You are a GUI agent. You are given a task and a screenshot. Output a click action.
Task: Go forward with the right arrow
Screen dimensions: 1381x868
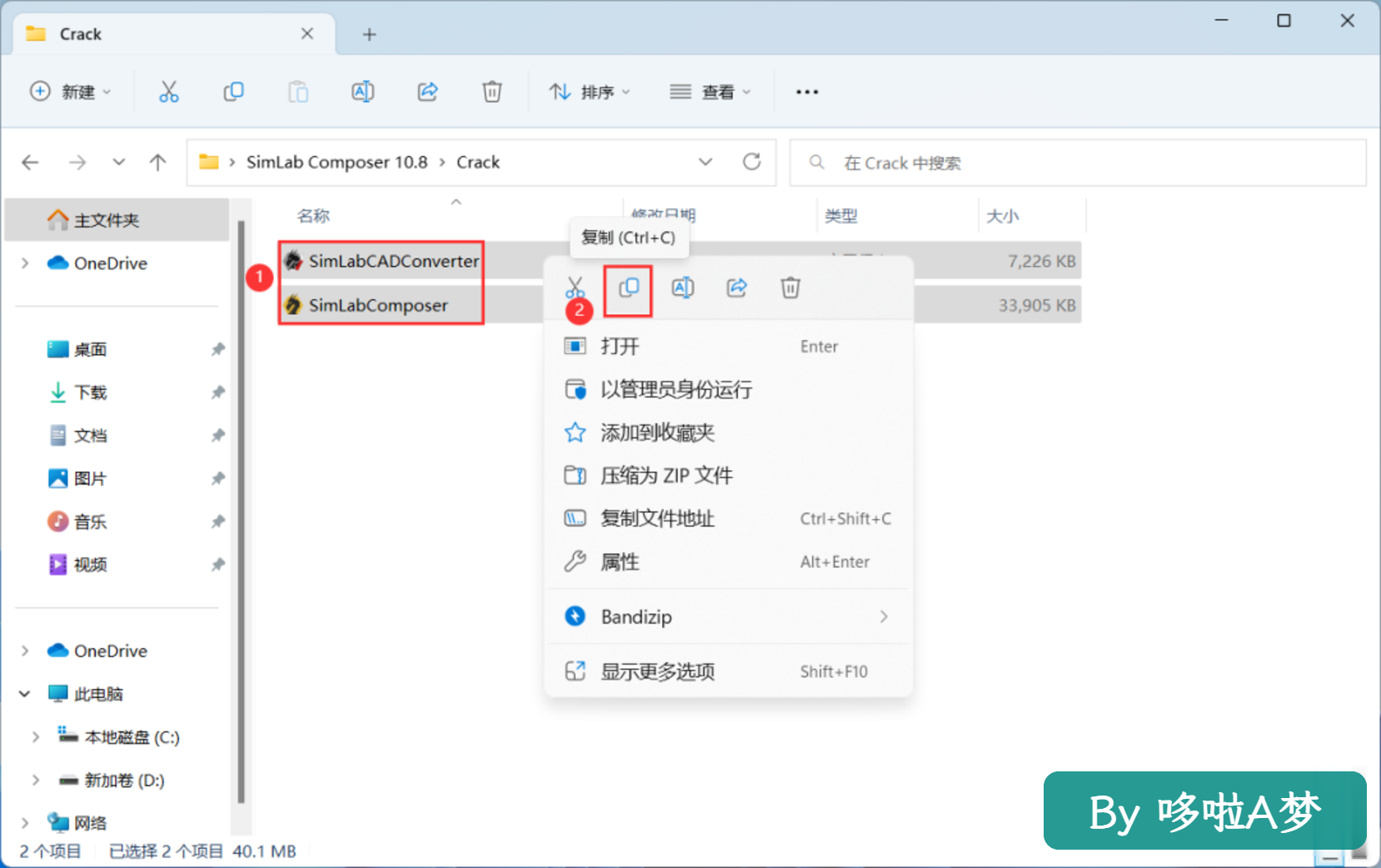click(77, 162)
